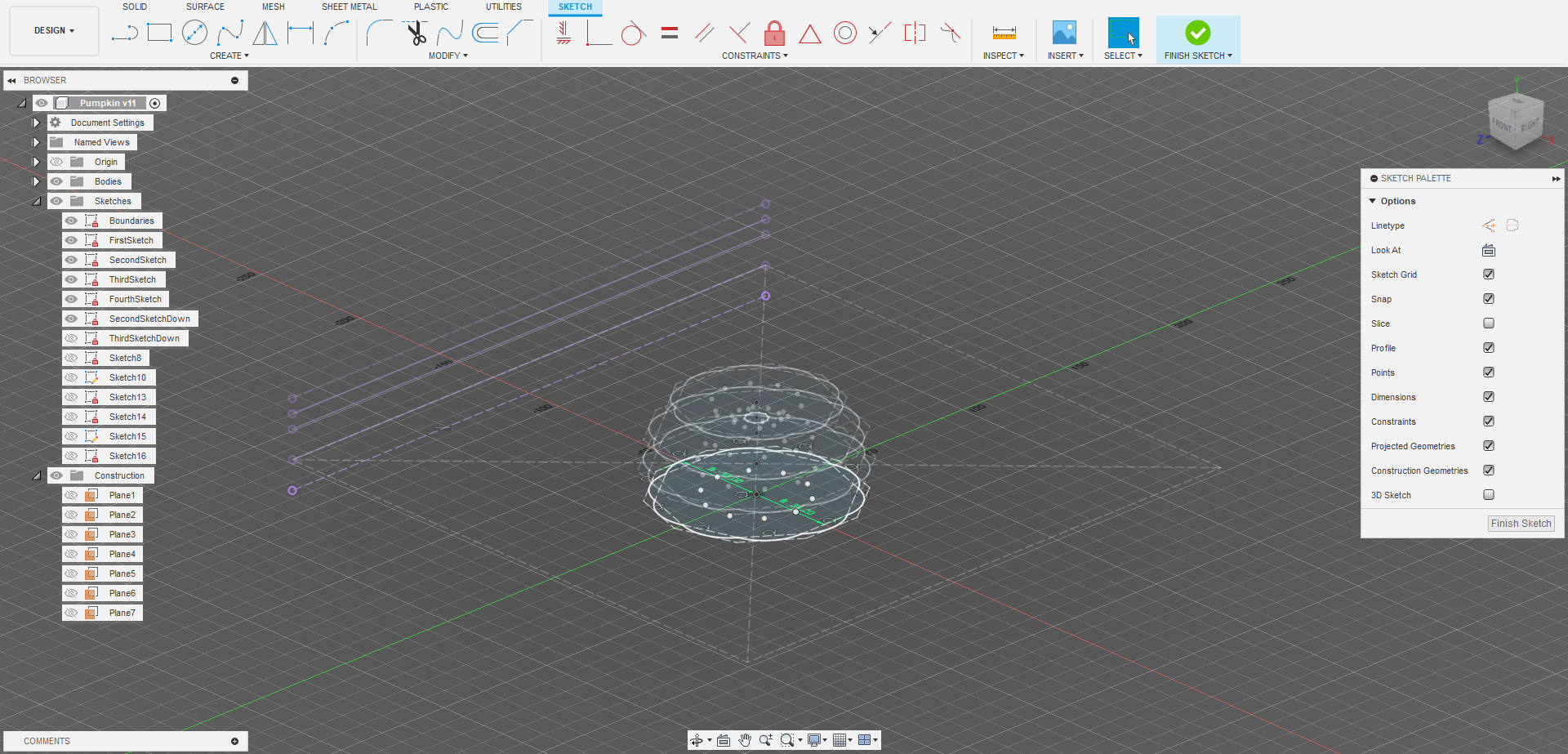Apply the Fix/Unfix lock constraint
The height and width of the screenshot is (754, 1568).
point(774,33)
